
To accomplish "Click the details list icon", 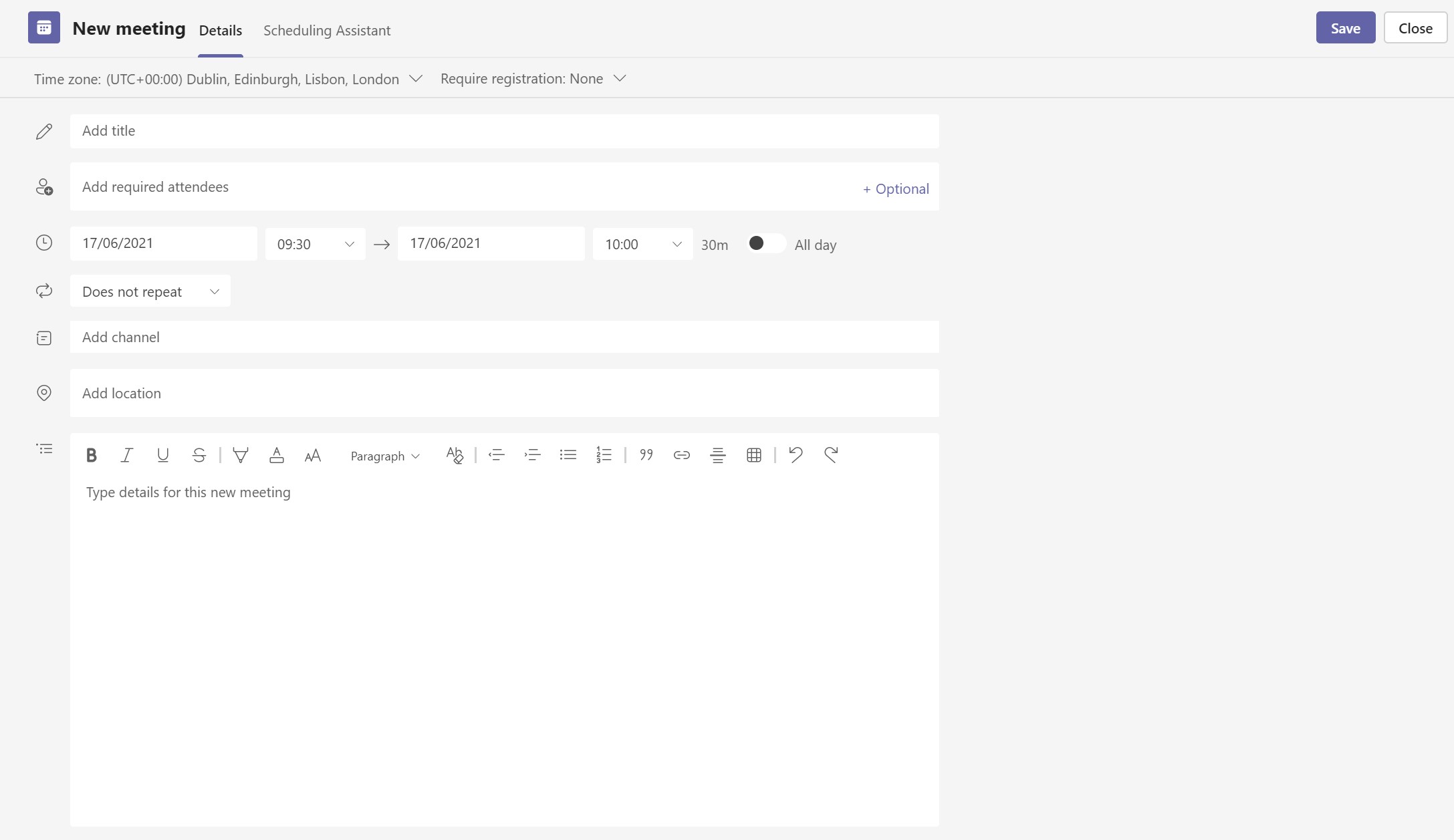I will click(44, 448).
